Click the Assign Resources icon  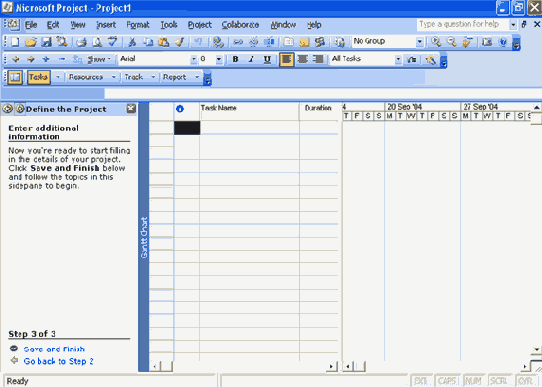[320, 42]
